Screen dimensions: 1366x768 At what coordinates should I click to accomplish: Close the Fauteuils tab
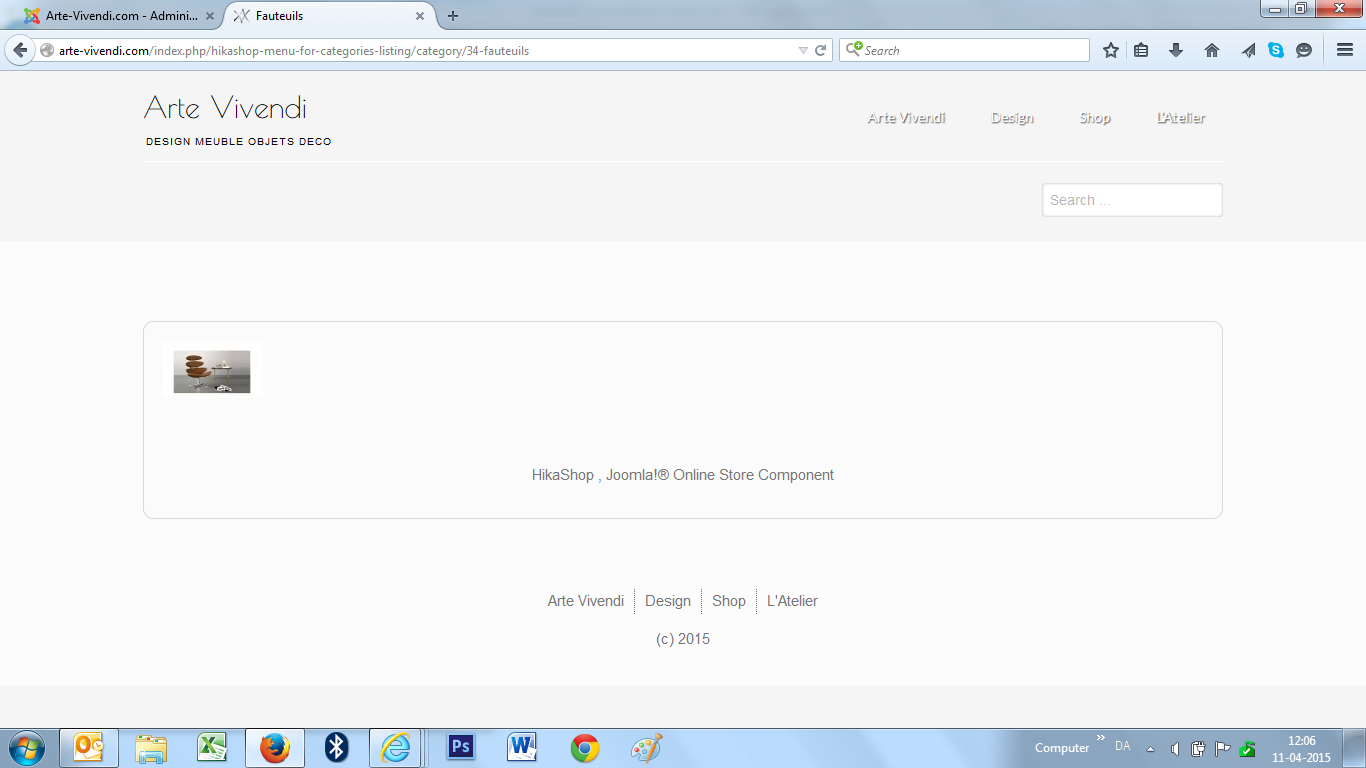pyautogui.click(x=420, y=16)
